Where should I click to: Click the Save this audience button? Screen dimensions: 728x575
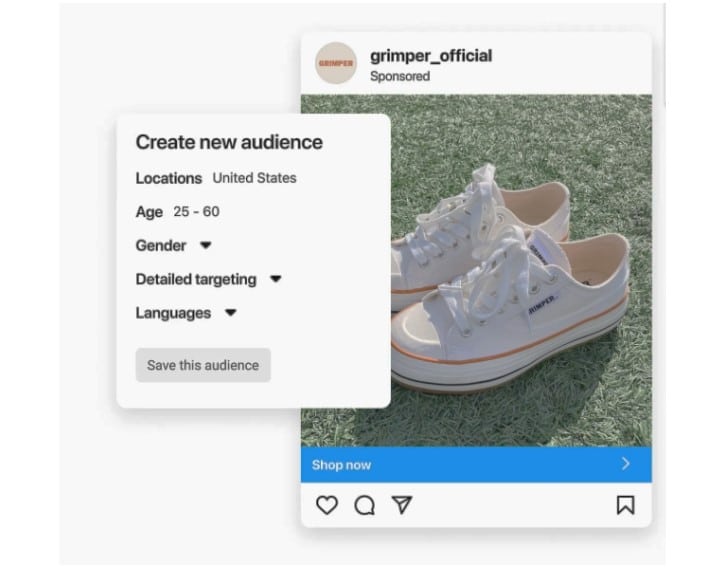click(203, 365)
